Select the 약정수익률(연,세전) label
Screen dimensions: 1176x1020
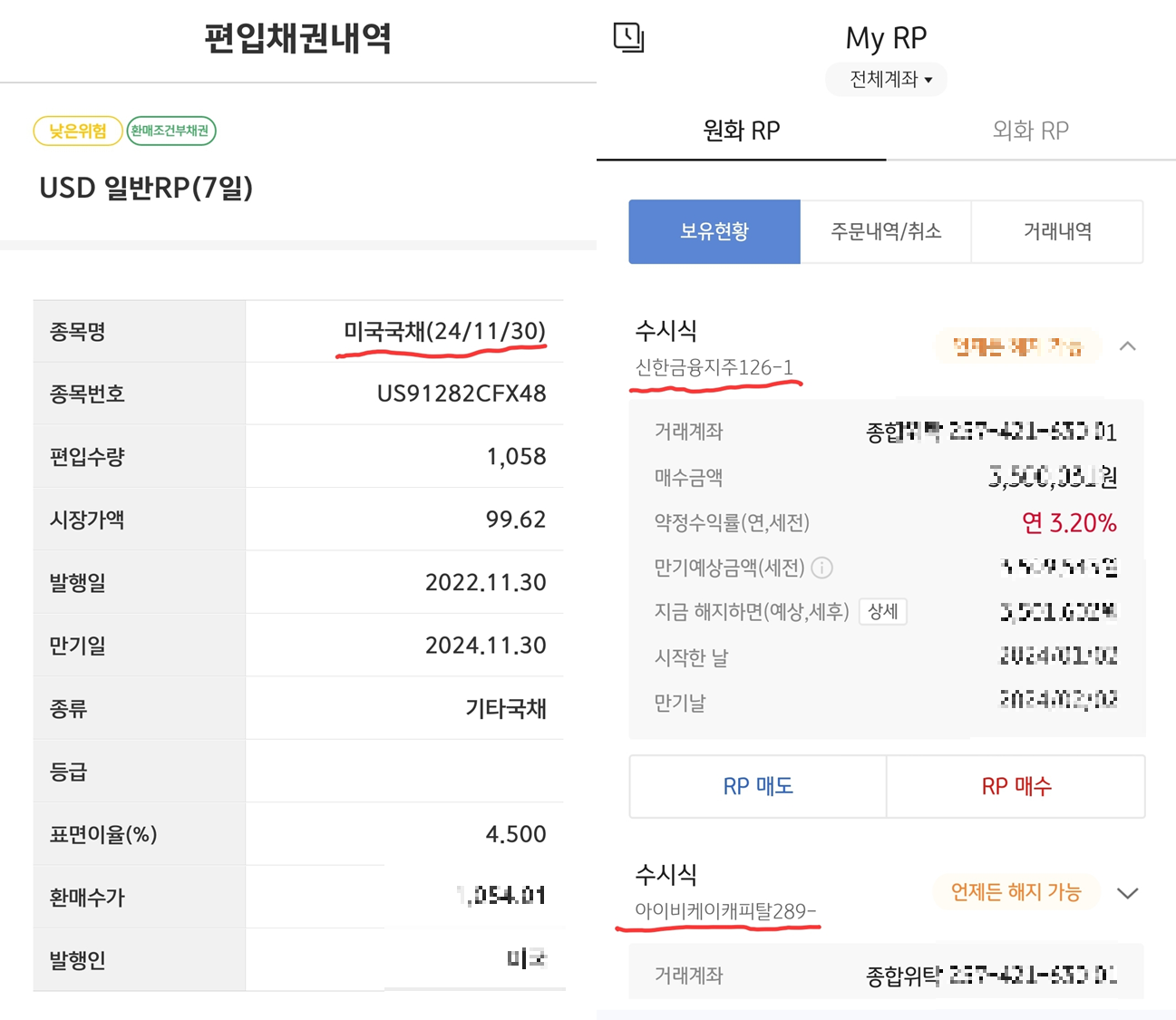[732, 522]
